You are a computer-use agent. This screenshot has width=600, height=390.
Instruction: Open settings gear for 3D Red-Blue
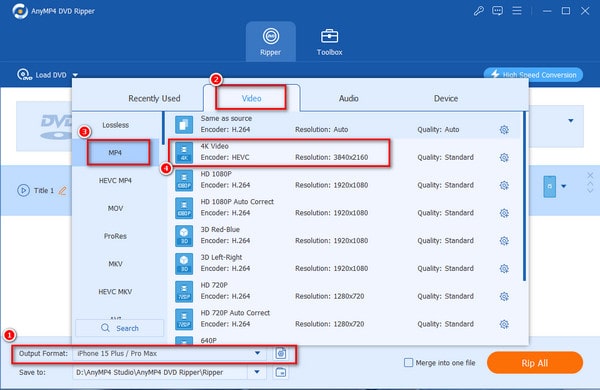tap(504, 241)
